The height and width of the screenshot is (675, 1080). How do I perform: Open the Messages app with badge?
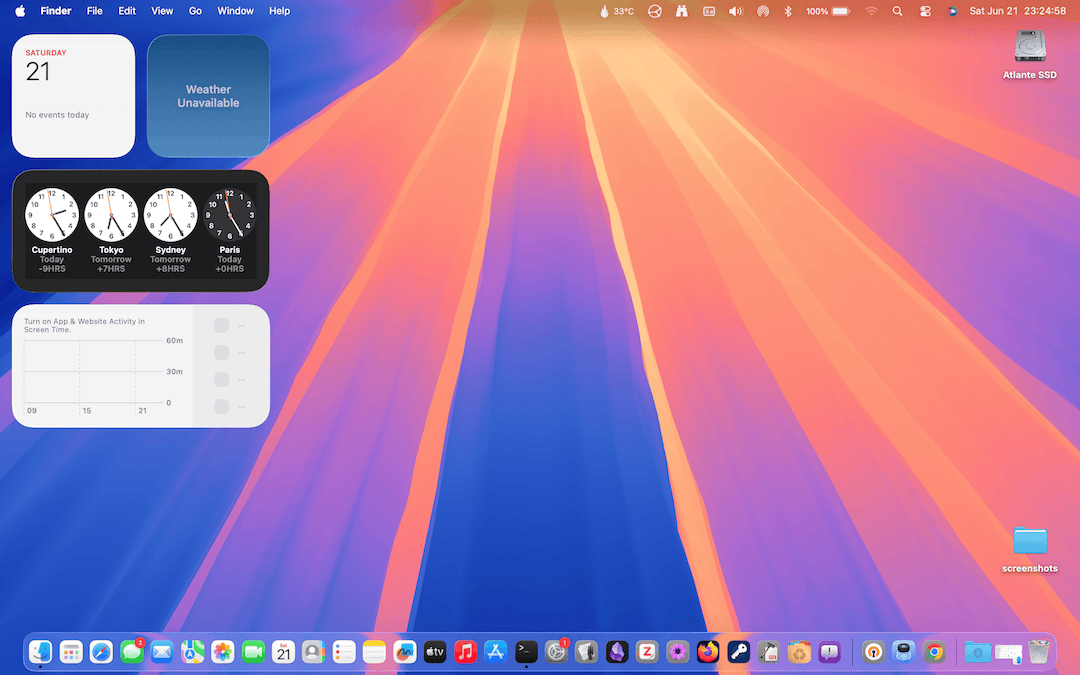pos(132,652)
